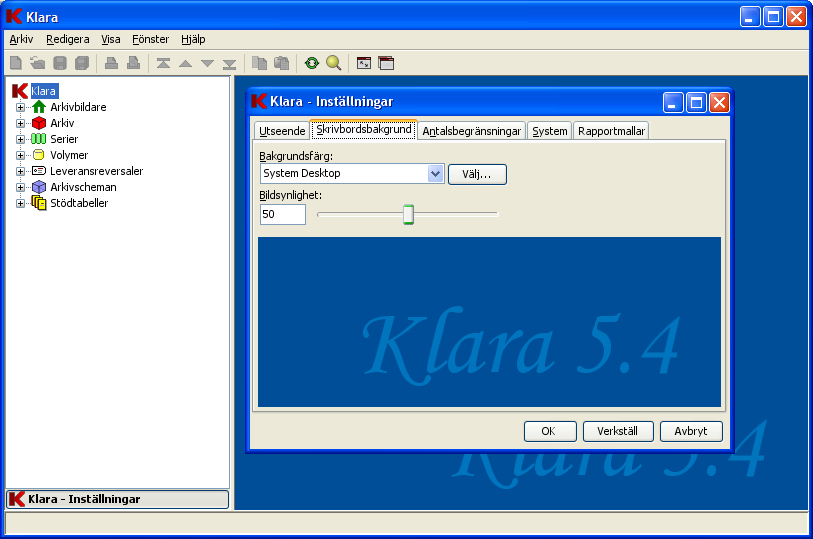Open the Arkiv menu

coord(21,39)
